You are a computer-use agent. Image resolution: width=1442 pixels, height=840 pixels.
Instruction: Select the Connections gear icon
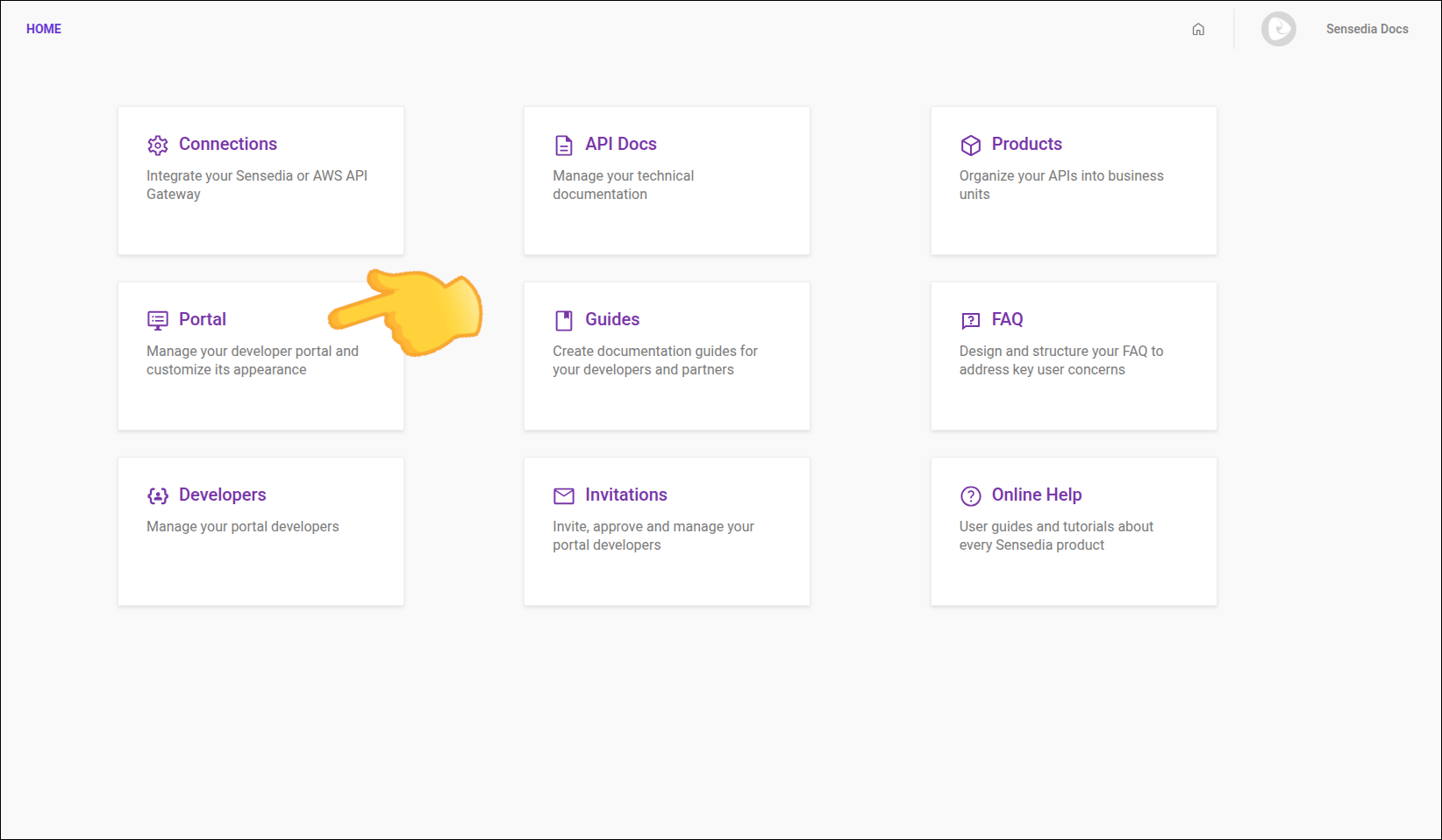click(158, 145)
